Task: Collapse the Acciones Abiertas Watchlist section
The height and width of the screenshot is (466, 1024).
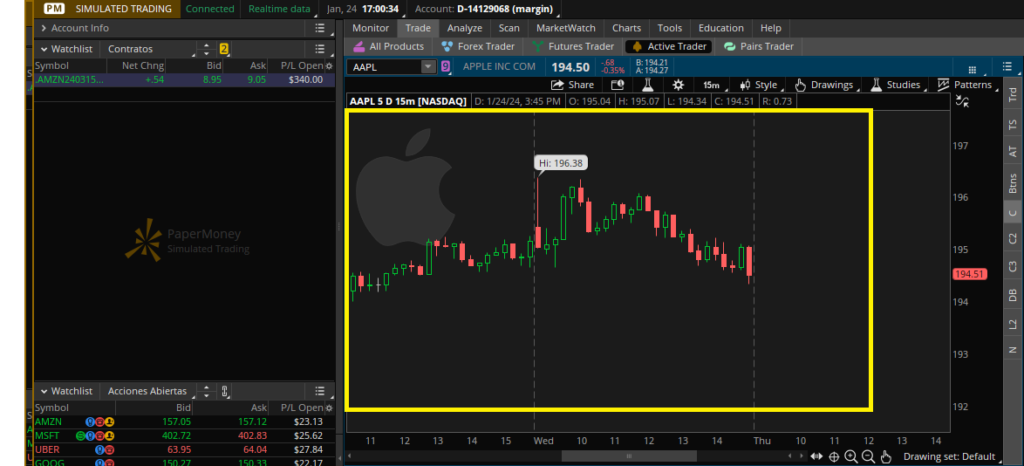Action: [x=44, y=391]
